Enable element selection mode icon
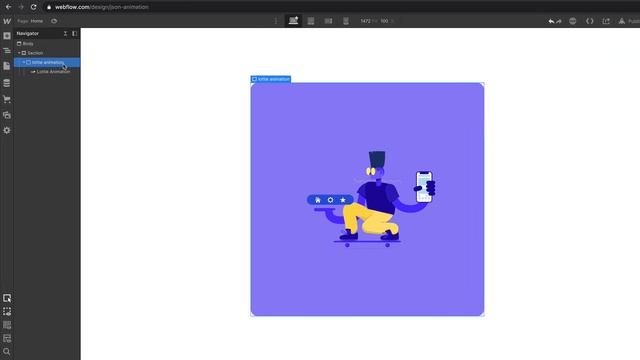Image resolution: width=640 pixels, height=360 pixels. (7, 298)
